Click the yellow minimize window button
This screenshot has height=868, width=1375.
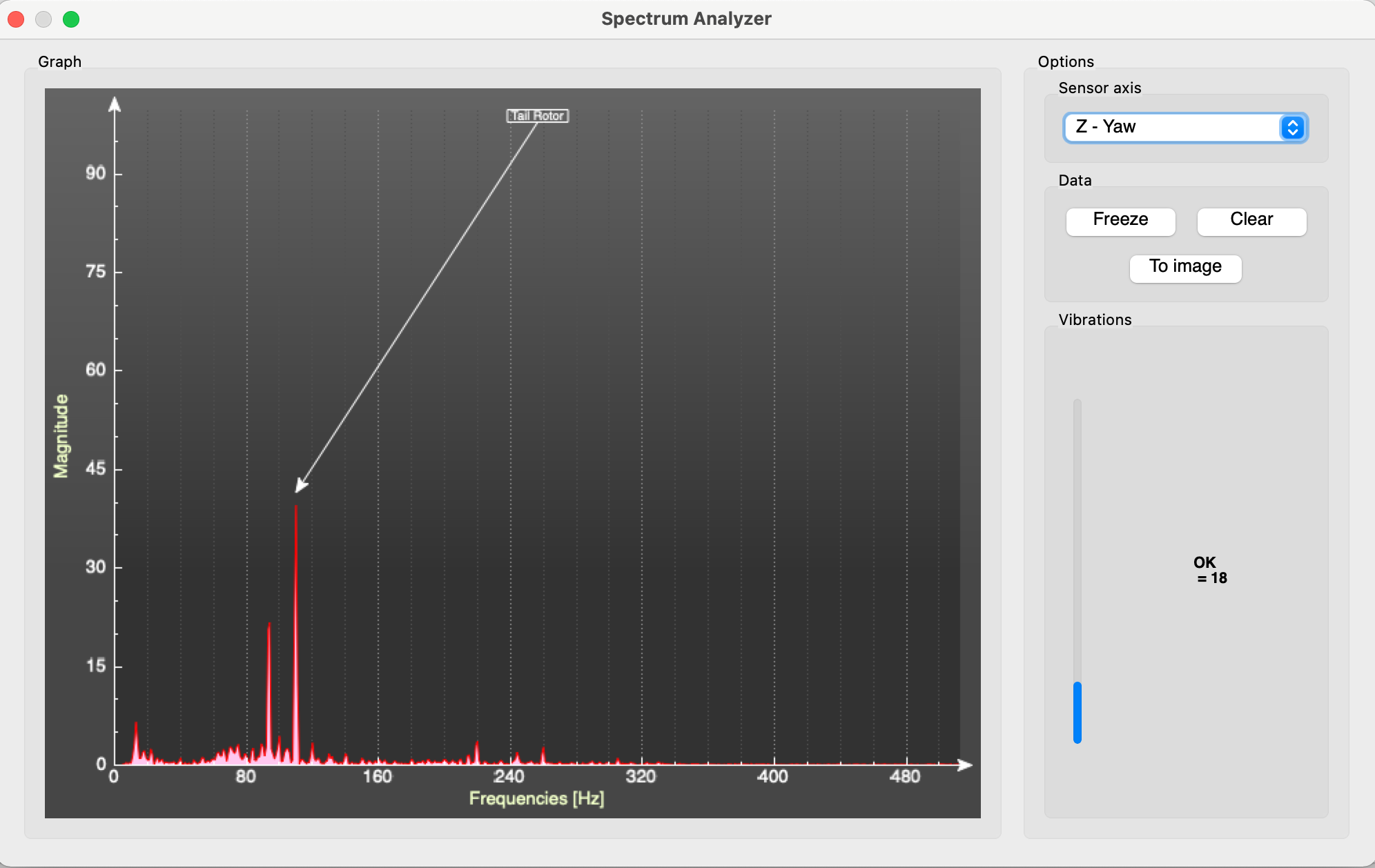click(43, 19)
